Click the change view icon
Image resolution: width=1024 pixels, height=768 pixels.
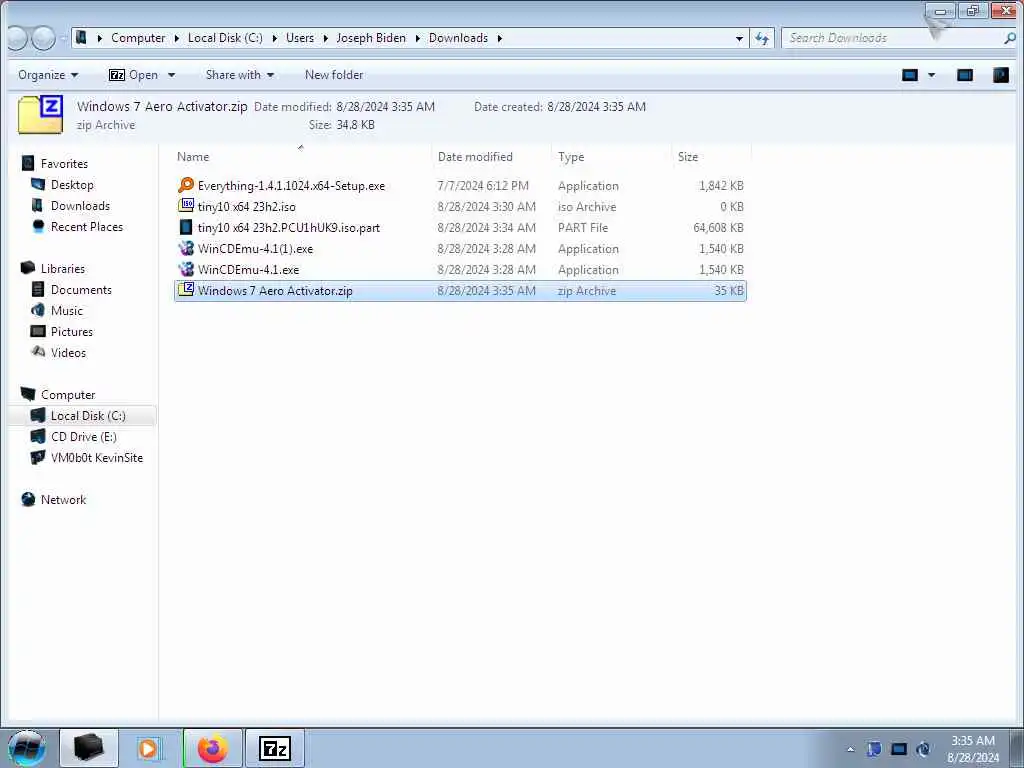coord(910,75)
